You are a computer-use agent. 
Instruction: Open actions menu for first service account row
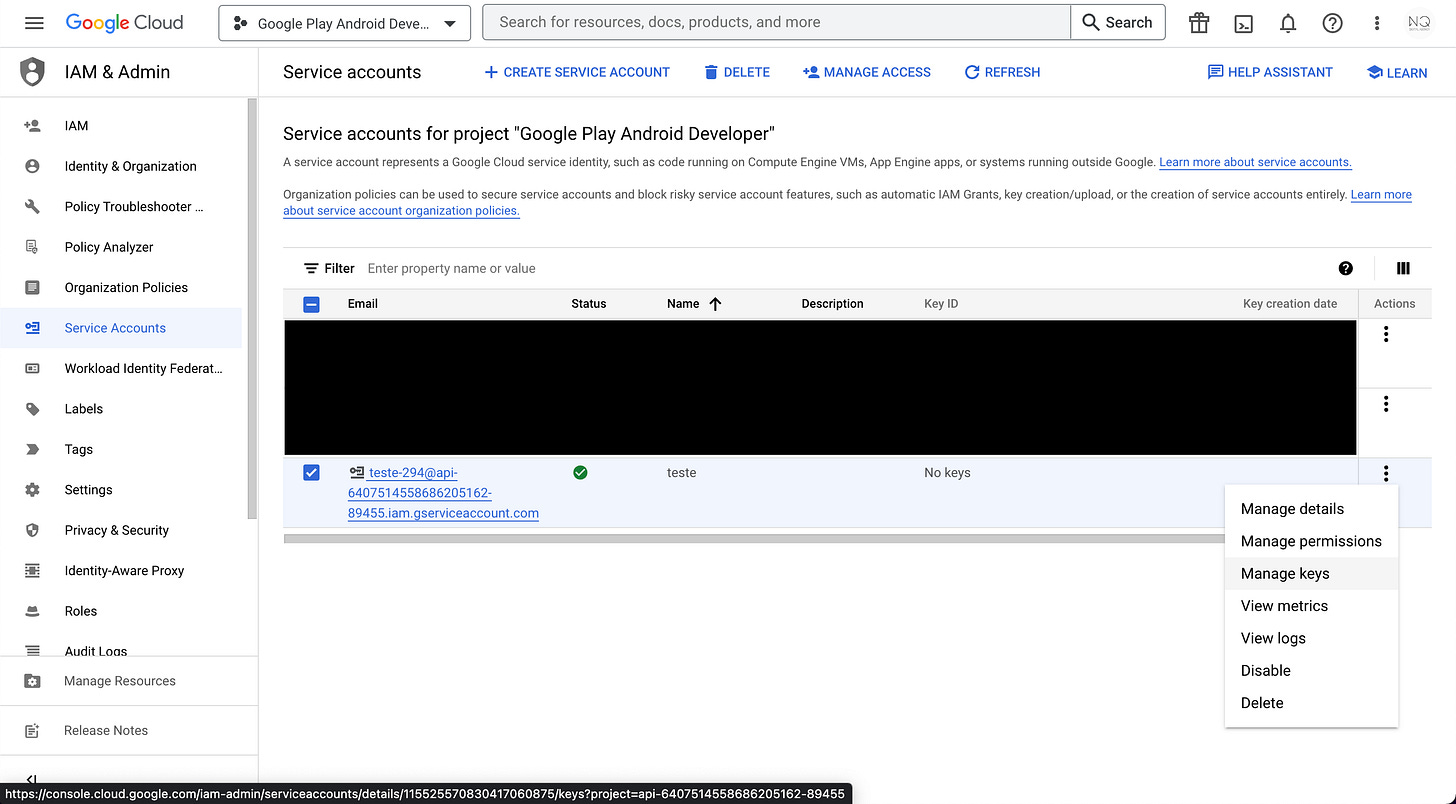(x=1385, y=334)
